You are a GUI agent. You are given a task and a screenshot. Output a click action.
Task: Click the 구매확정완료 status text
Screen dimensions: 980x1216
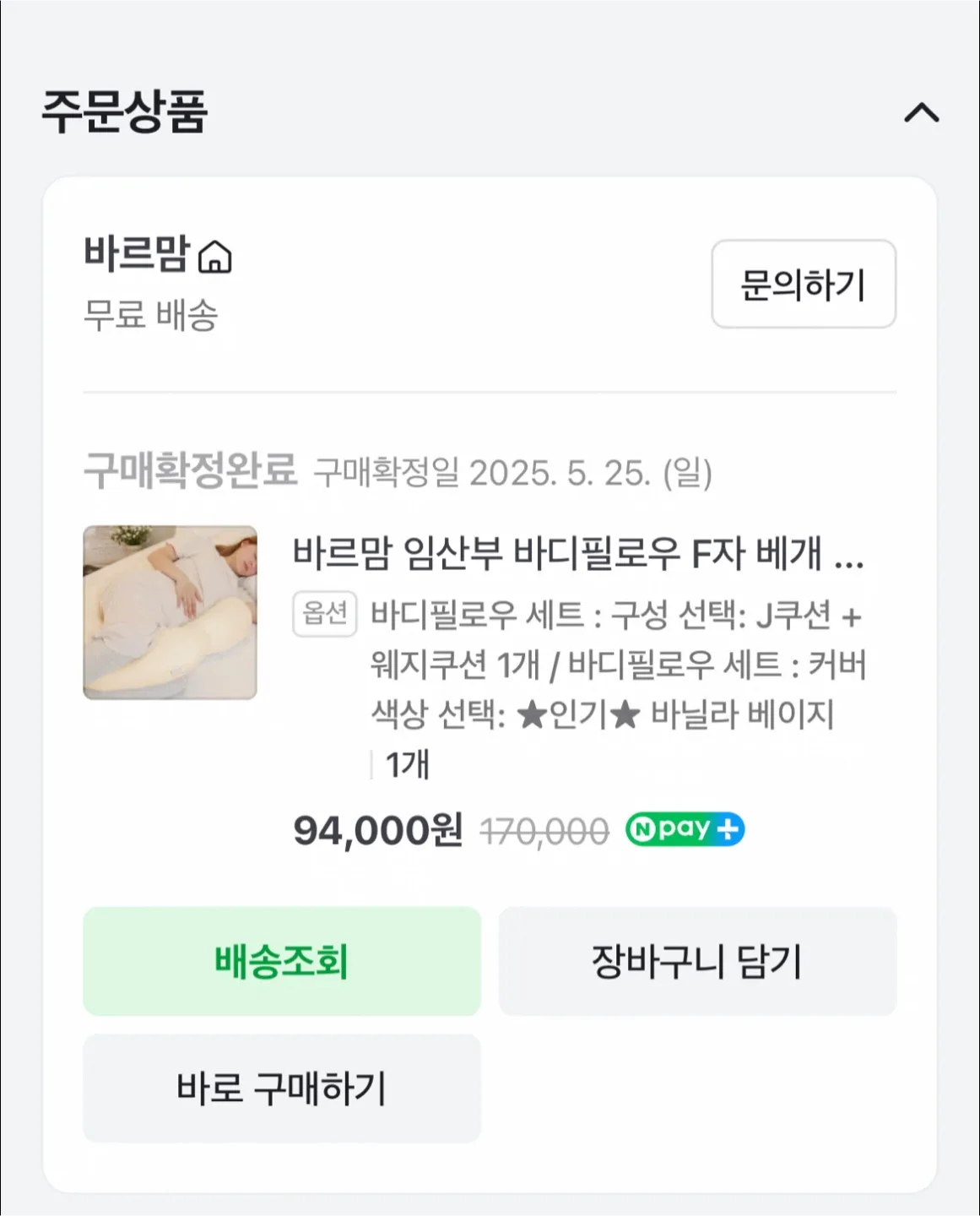[x=190, y=470]
